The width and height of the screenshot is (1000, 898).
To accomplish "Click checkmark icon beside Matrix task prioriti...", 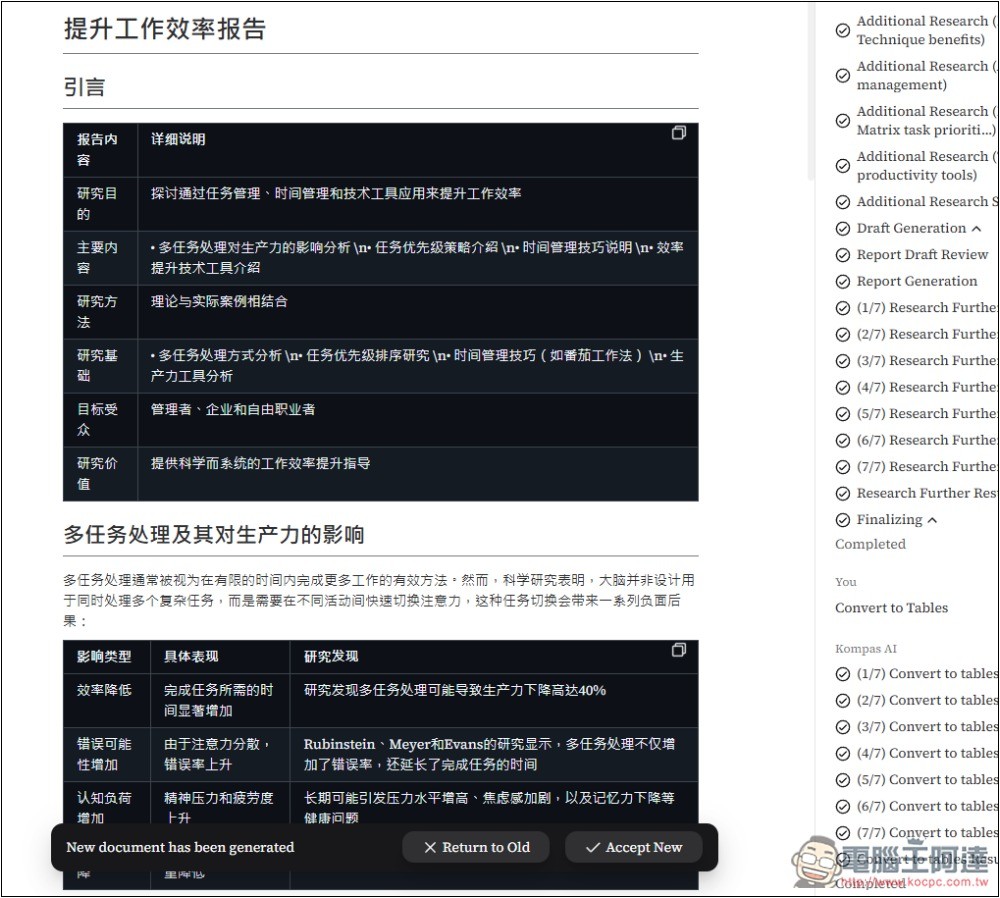I will (842, 121).
